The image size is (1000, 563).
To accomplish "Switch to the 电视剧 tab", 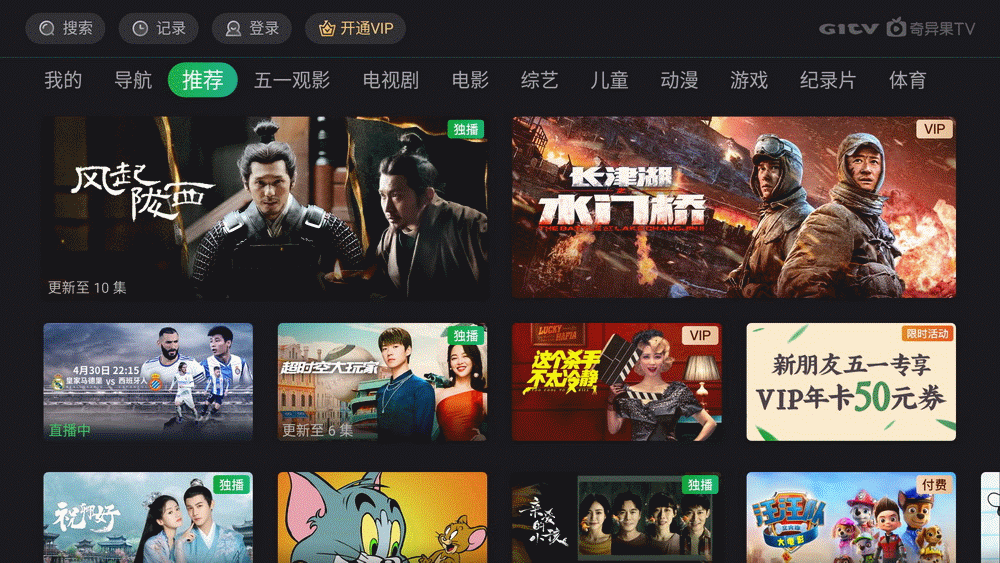I will (390, 80).
